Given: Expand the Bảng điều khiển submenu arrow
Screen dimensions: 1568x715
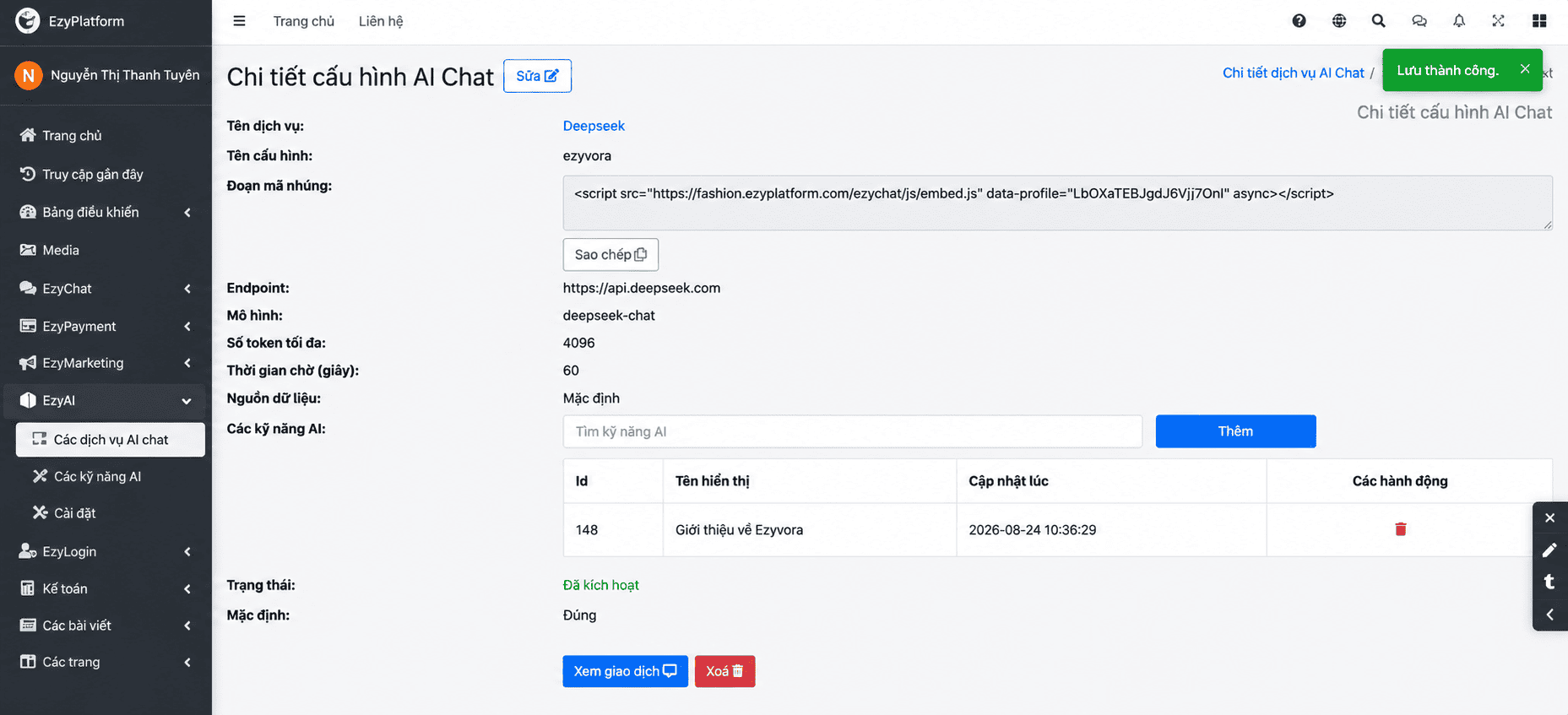Looking at the screenshot, I should click(x=187, y=212).
